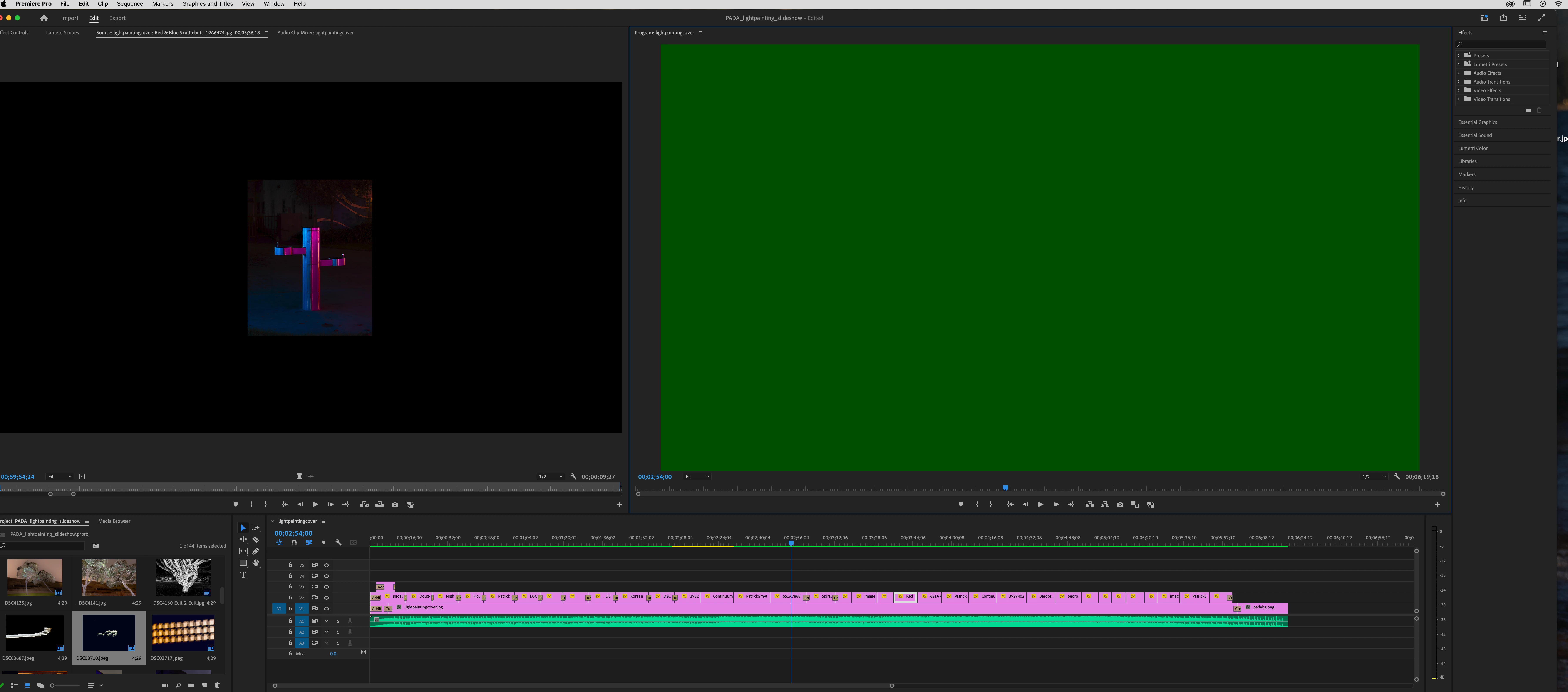Delete the selected project item with trash icon

(x=217, y=685)
